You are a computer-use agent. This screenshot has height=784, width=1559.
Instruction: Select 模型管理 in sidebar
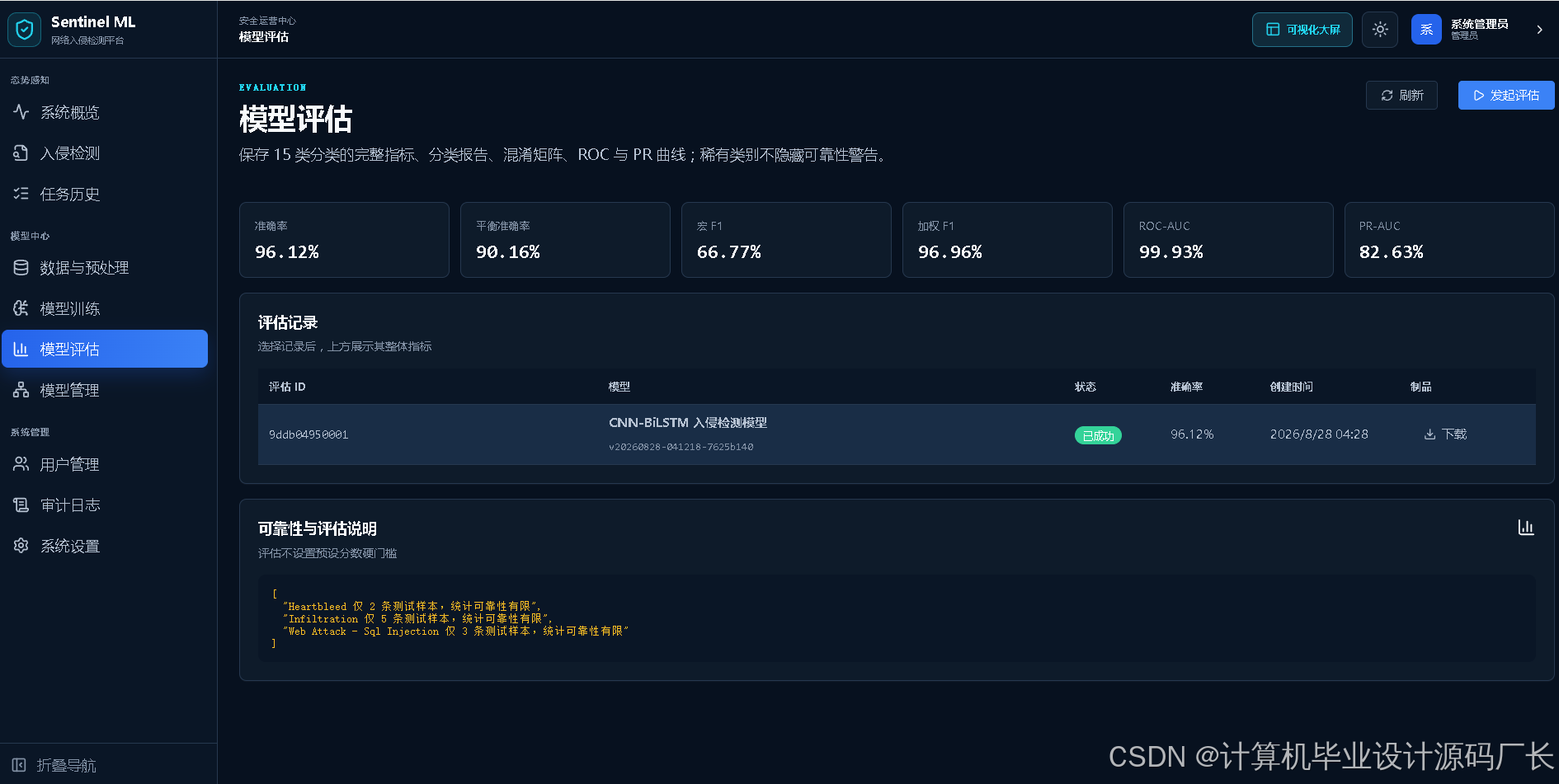[x=105, y=390]
